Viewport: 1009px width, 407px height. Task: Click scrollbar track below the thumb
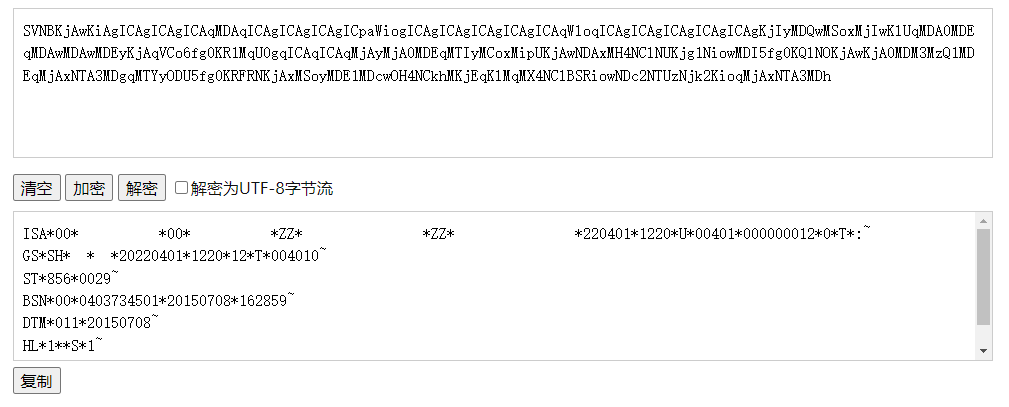983,335
